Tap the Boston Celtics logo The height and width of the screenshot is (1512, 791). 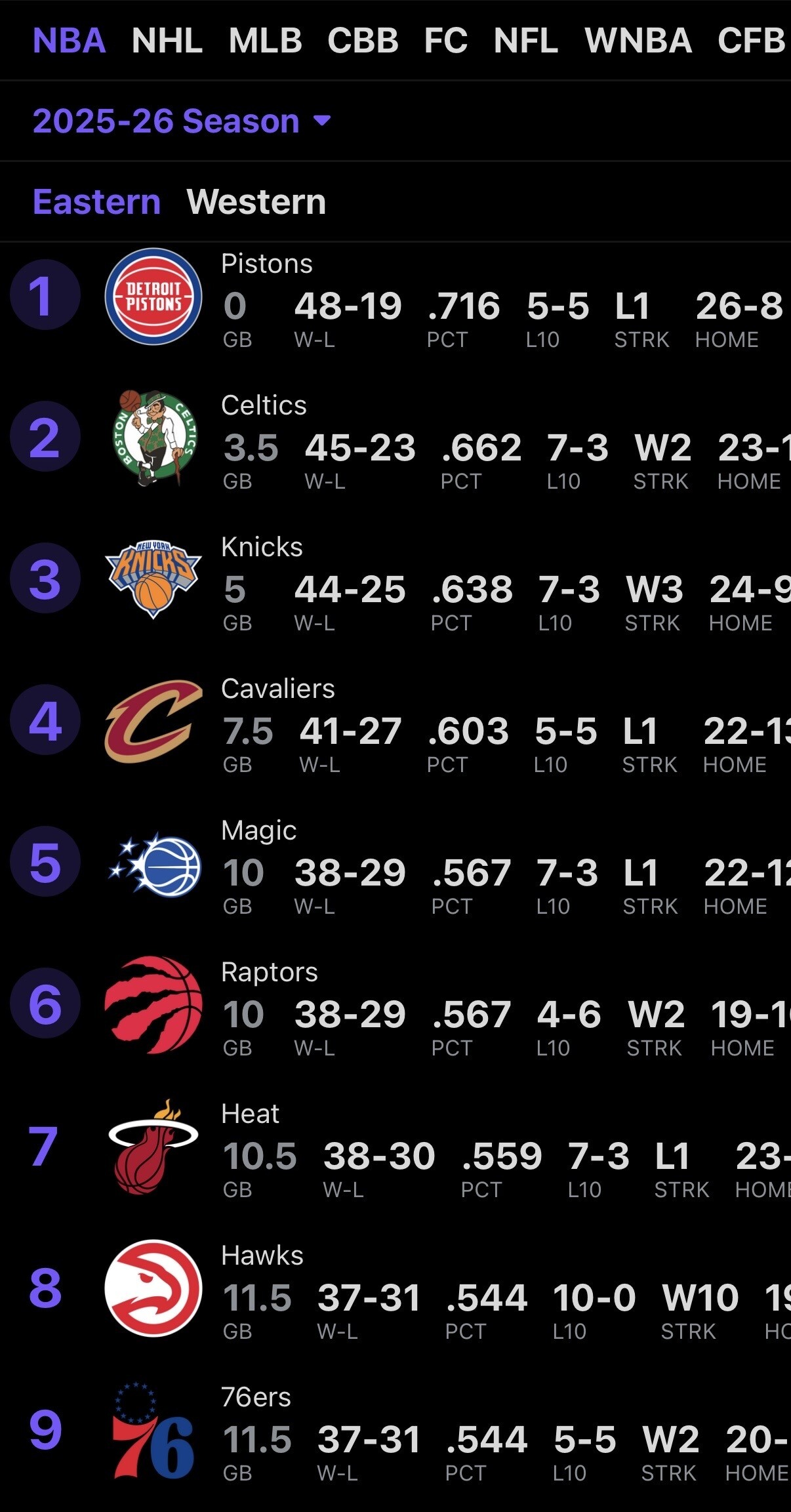click(x=153, y=438)
